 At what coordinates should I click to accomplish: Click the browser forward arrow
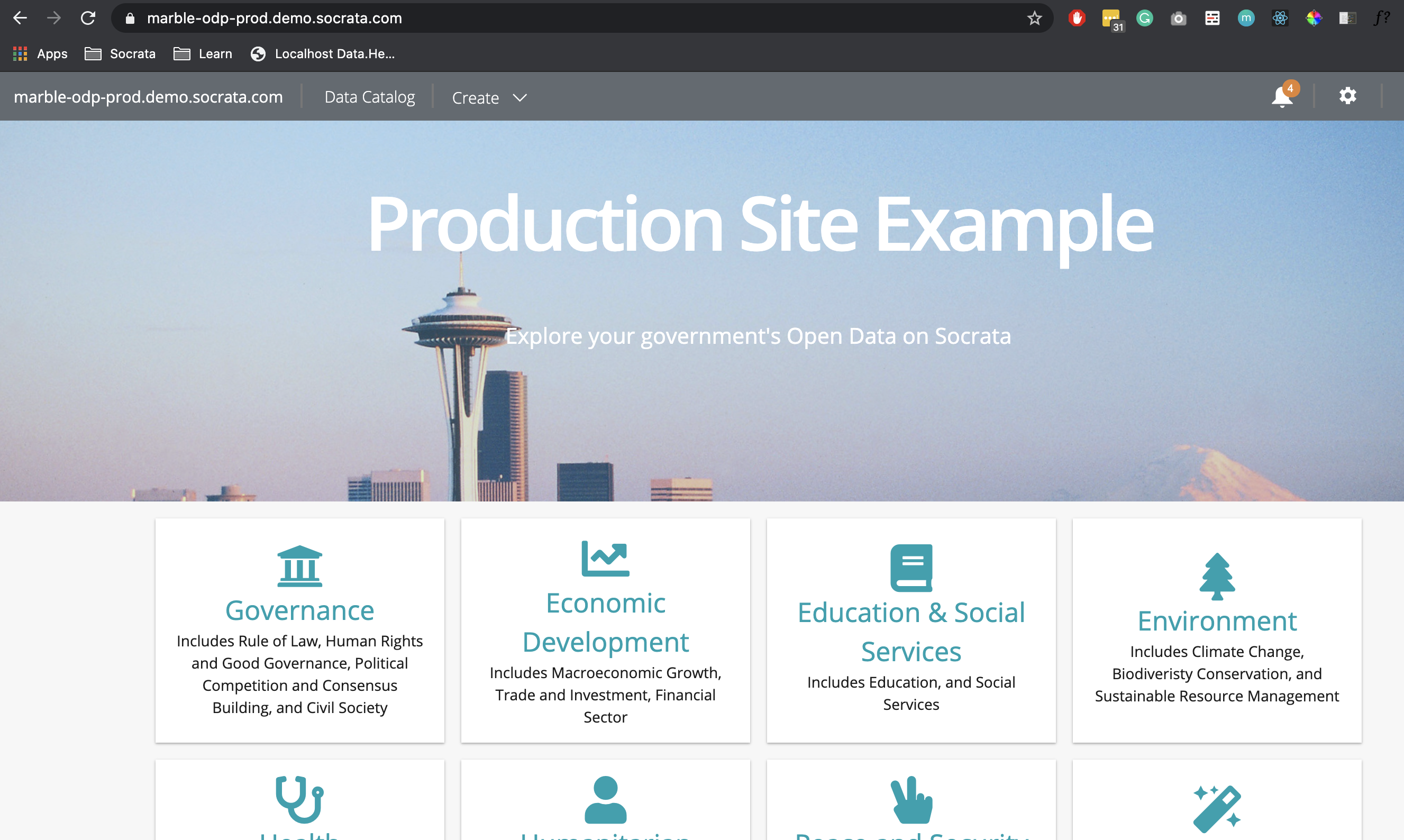(54, 18)
